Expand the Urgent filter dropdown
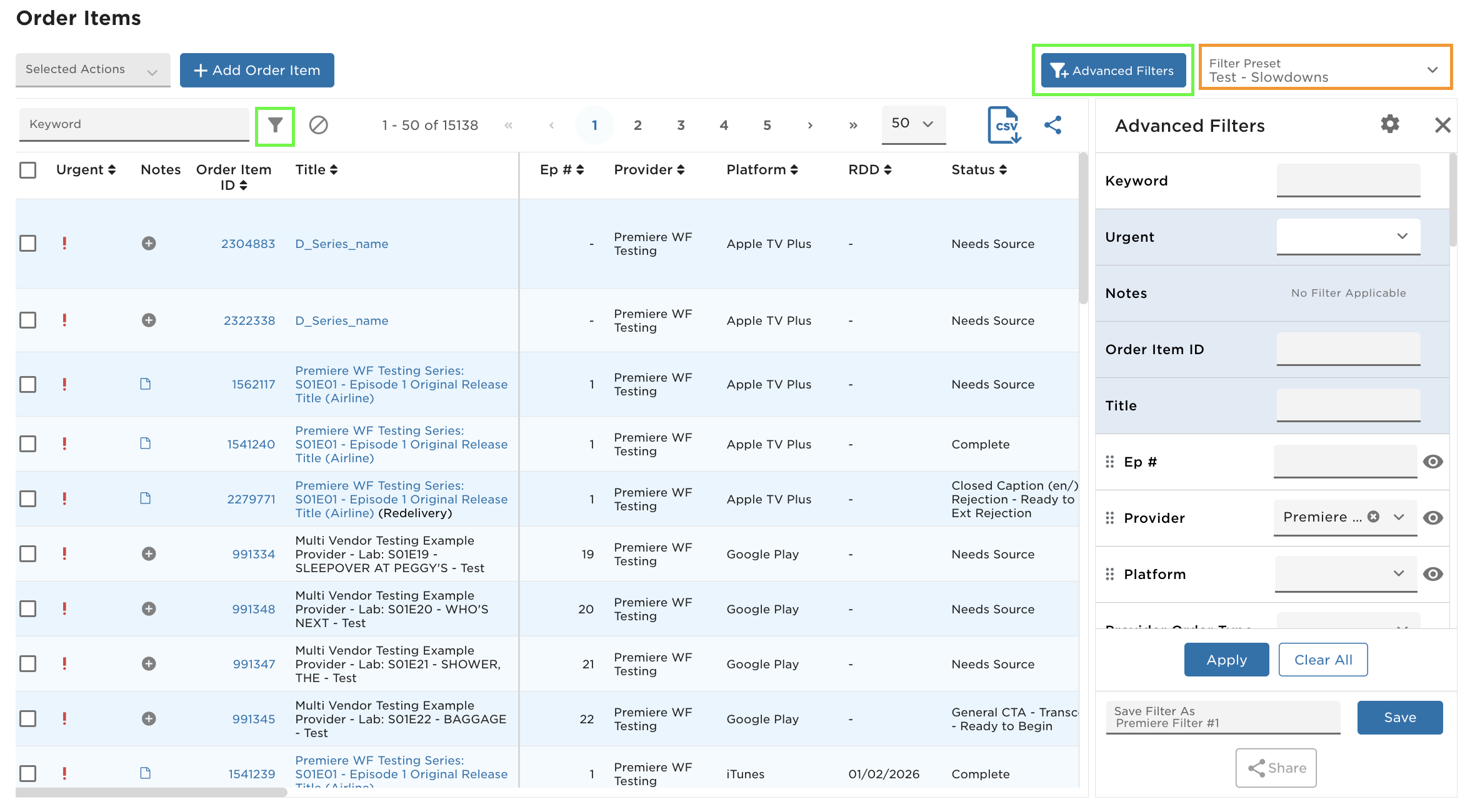1465x812 pixels. coord(1348,236)
